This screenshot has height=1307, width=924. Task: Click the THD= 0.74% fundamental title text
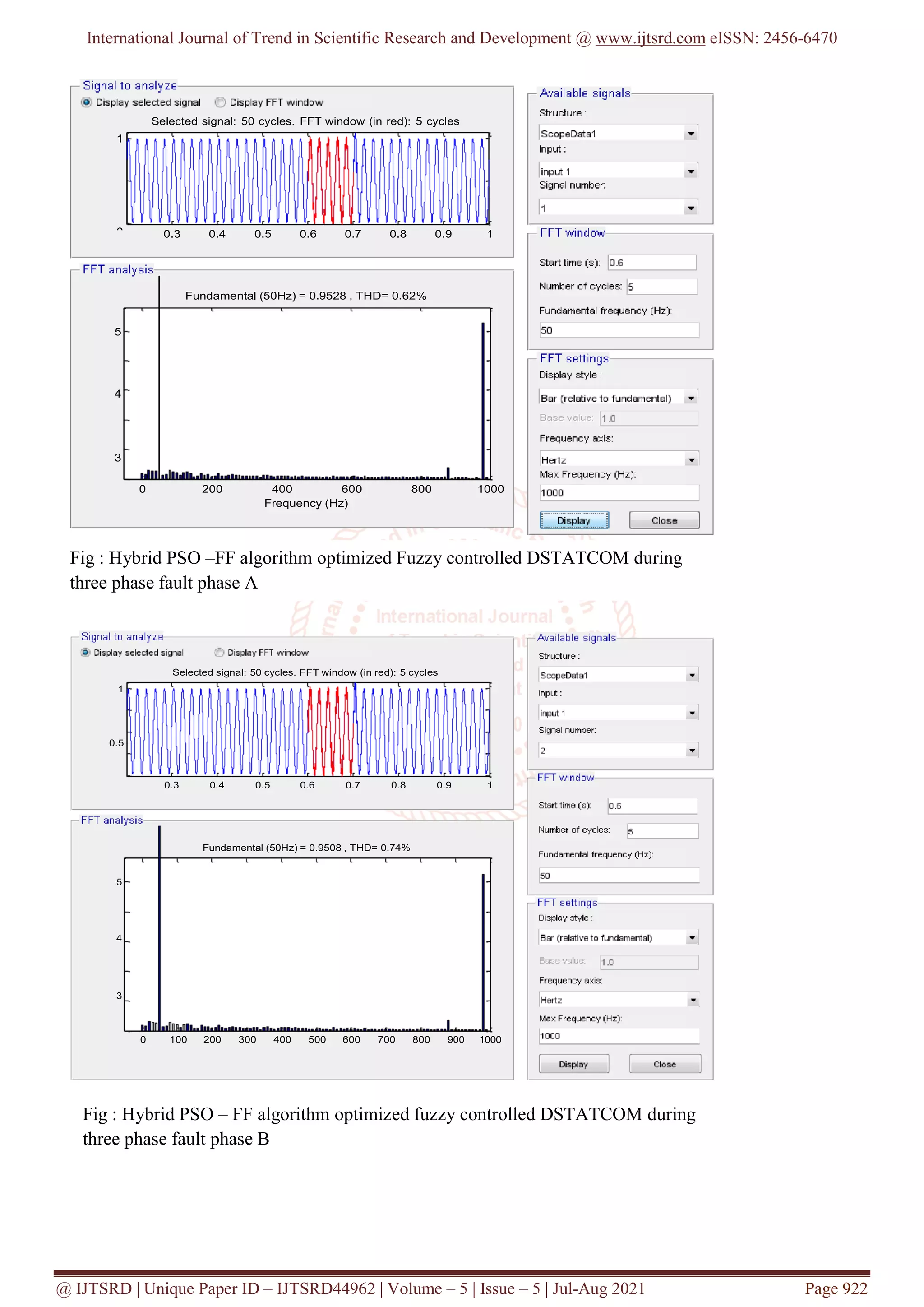(306, 848)
